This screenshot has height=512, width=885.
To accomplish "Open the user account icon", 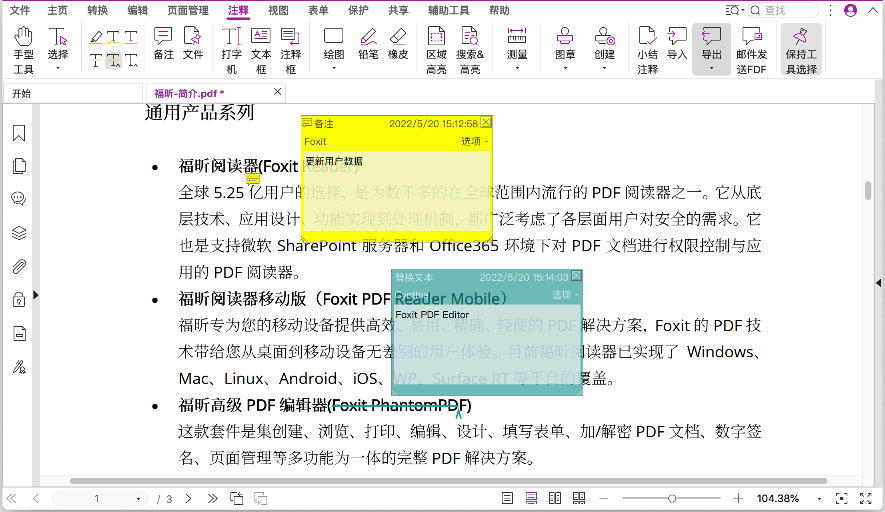I will click(851, 10).
